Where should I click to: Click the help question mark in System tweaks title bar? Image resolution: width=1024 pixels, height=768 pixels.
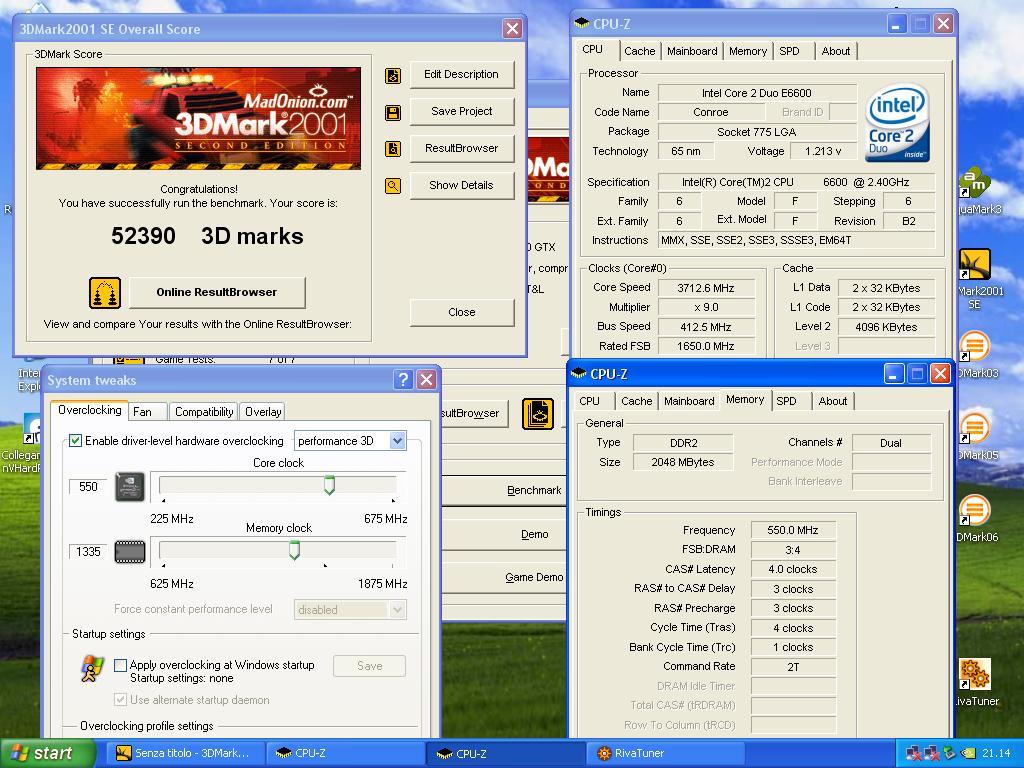tap(403, 379)
